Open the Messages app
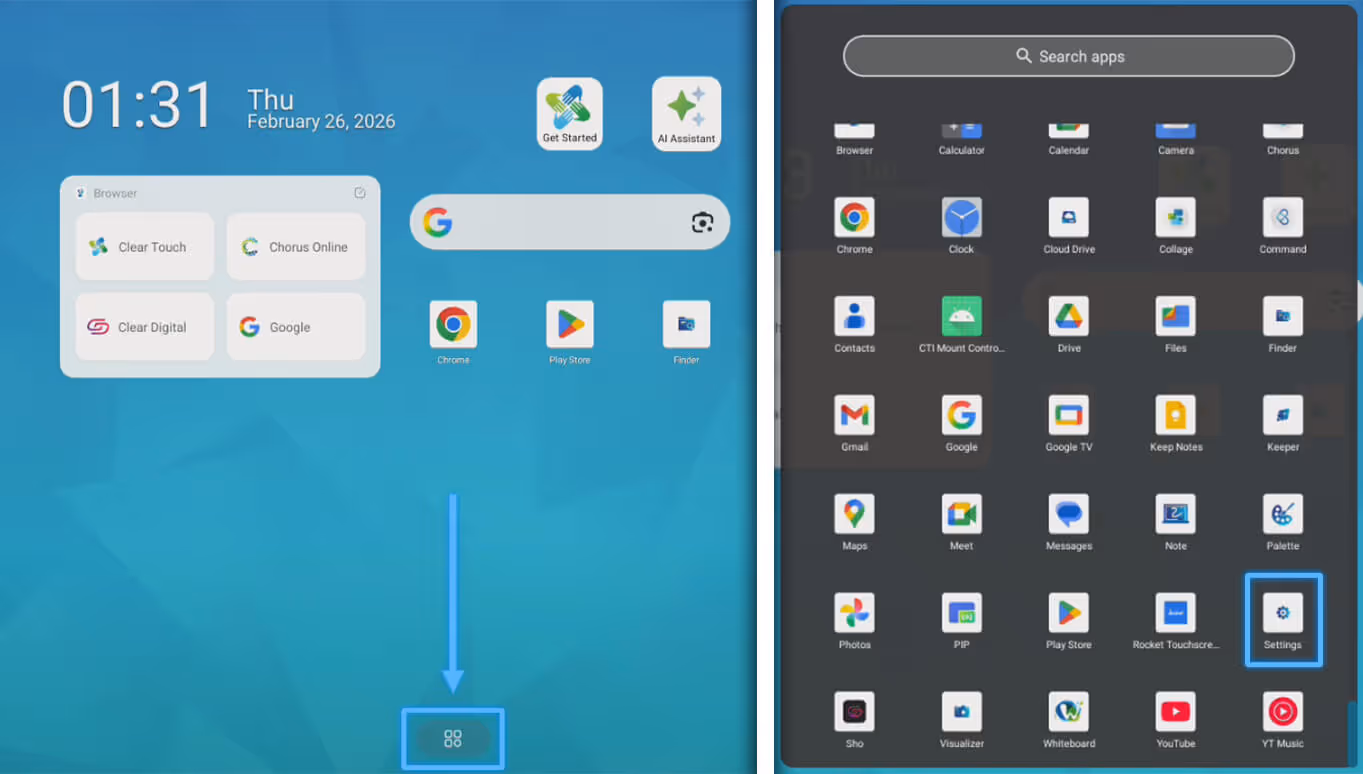 (x=1069, y=523)
